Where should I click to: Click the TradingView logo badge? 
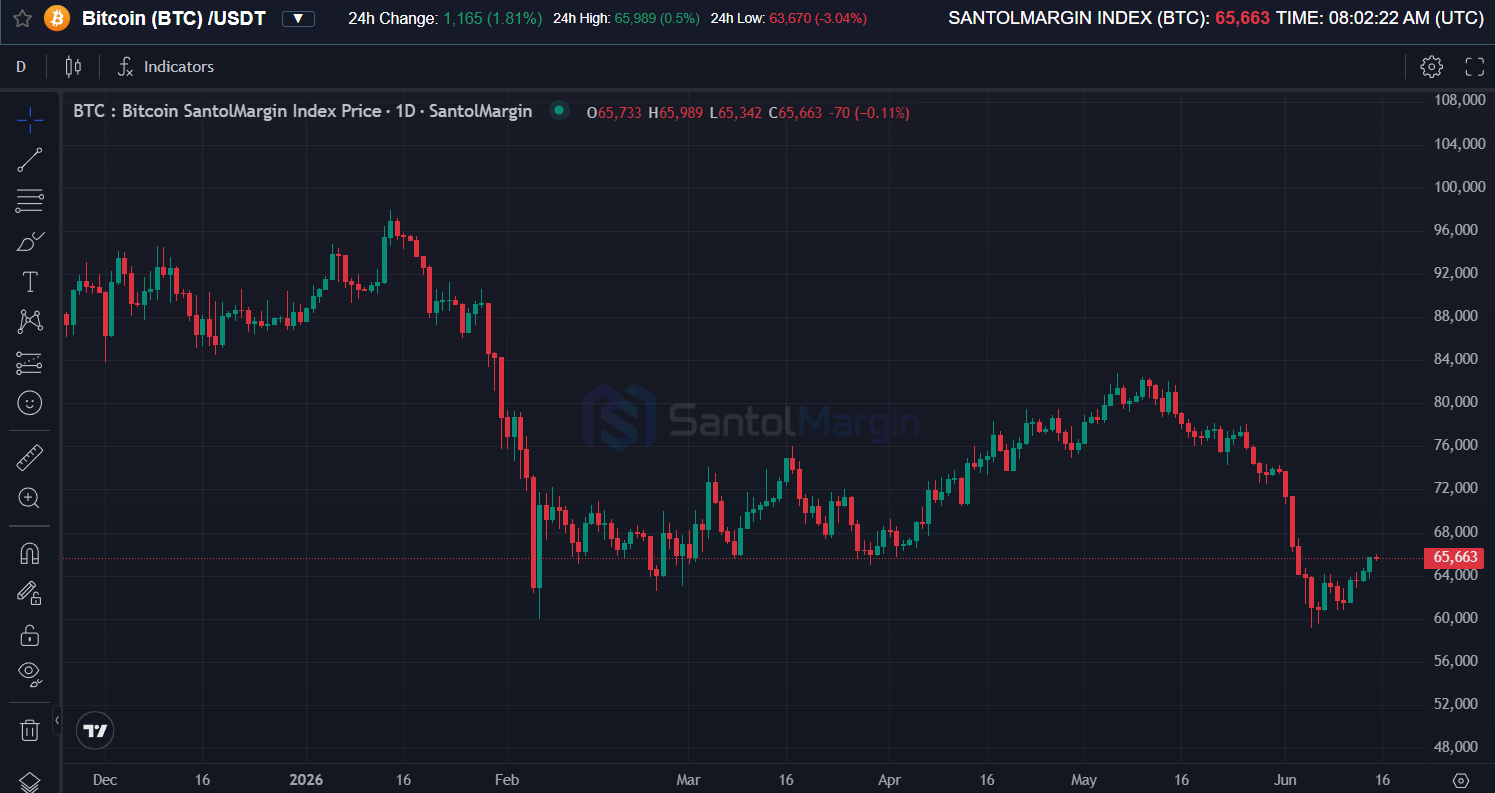95,731
